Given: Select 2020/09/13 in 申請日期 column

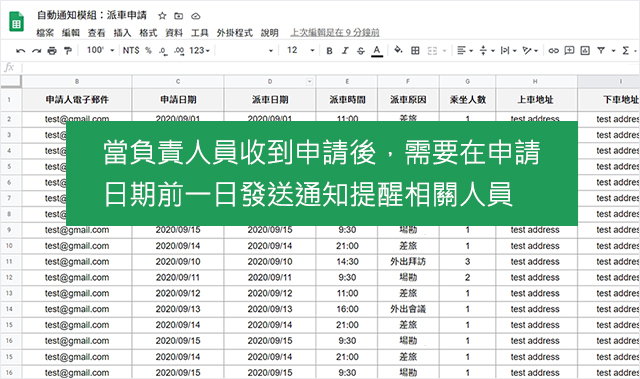Looking at the screenshot, I should point(178,309).
